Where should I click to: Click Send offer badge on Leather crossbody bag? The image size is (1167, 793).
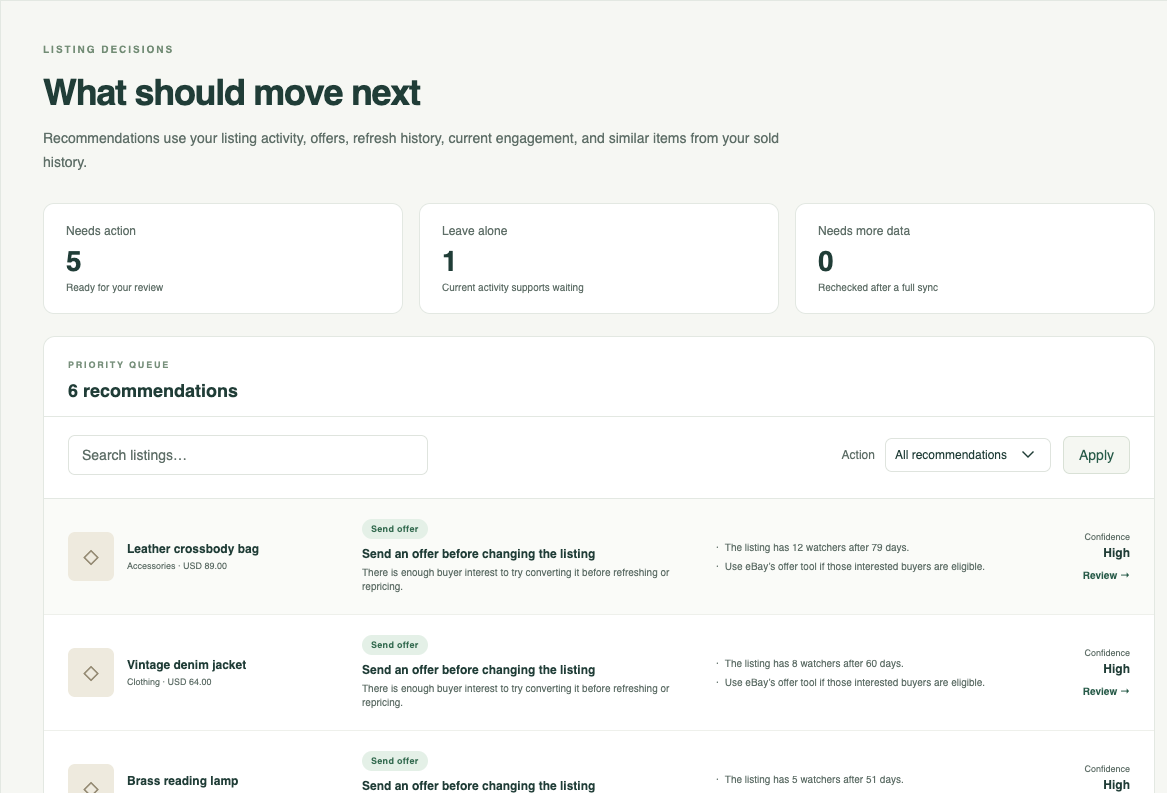pos(394,529)
